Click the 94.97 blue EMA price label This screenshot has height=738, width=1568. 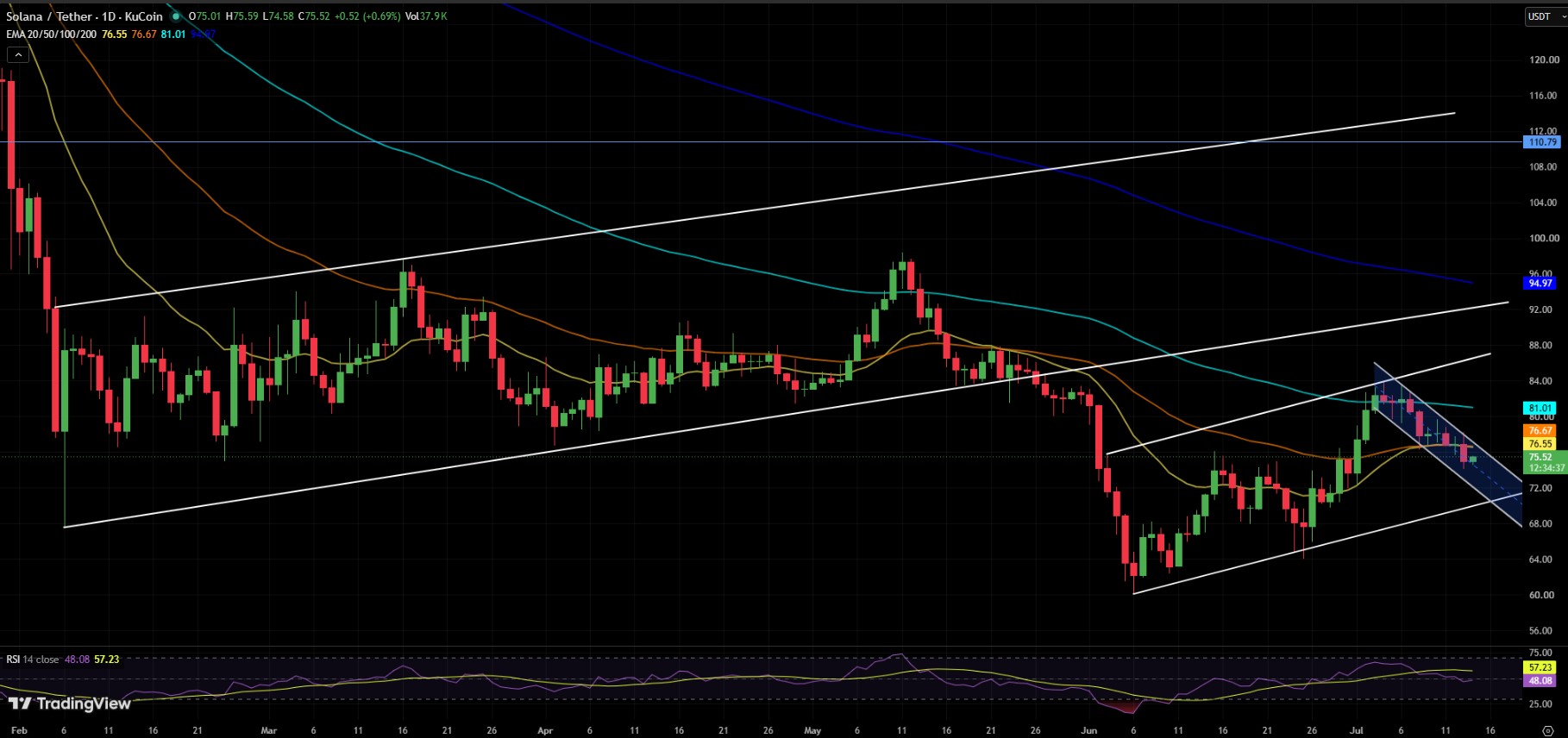1540,284
